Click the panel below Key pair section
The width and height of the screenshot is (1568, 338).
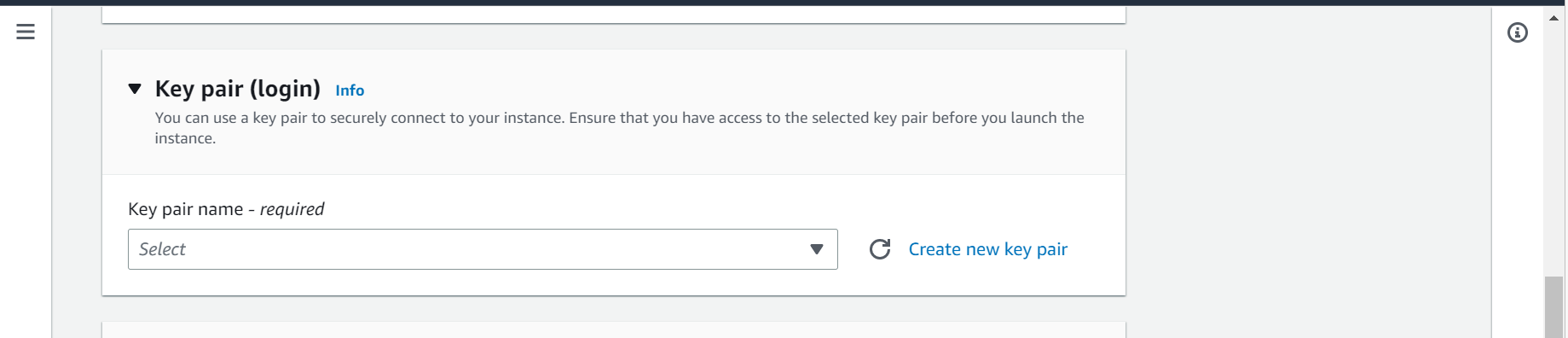pyautogui.click(x=614, y=330)
